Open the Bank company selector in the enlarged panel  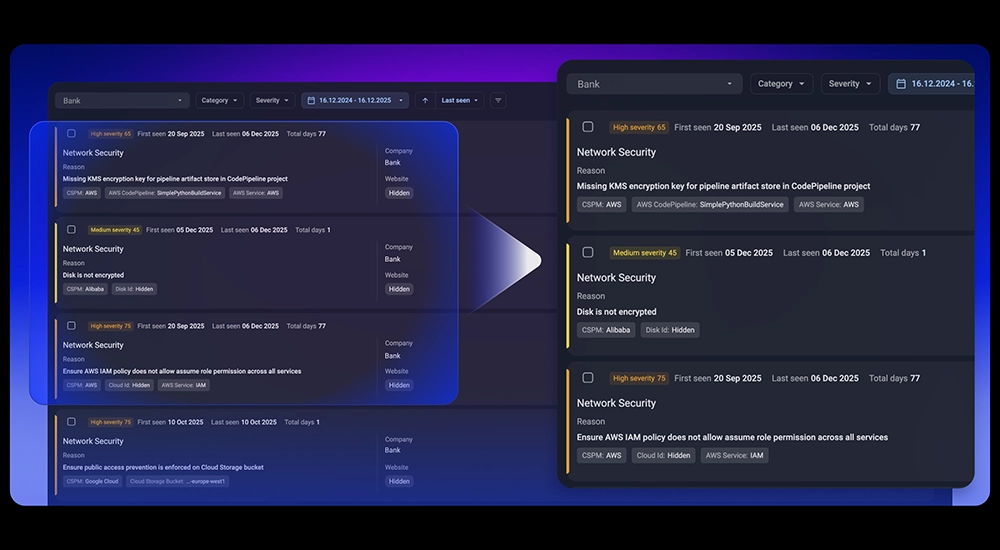(x=654, y=84)
